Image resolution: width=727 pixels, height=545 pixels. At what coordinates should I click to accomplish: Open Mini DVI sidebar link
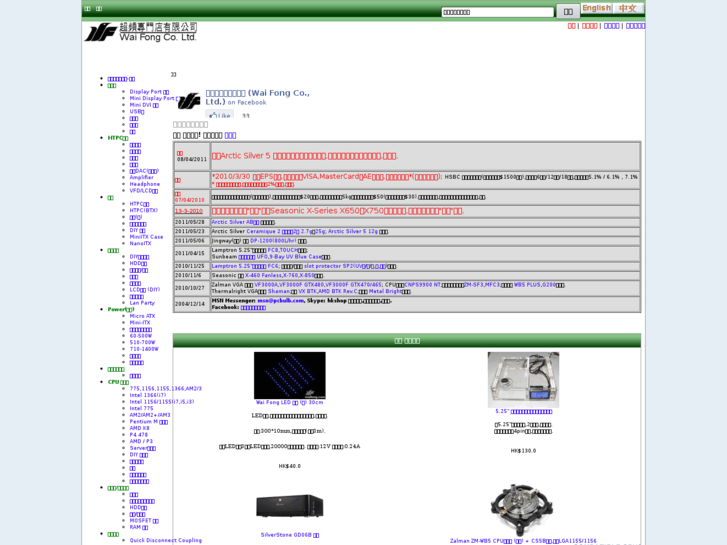pos(144,105)
